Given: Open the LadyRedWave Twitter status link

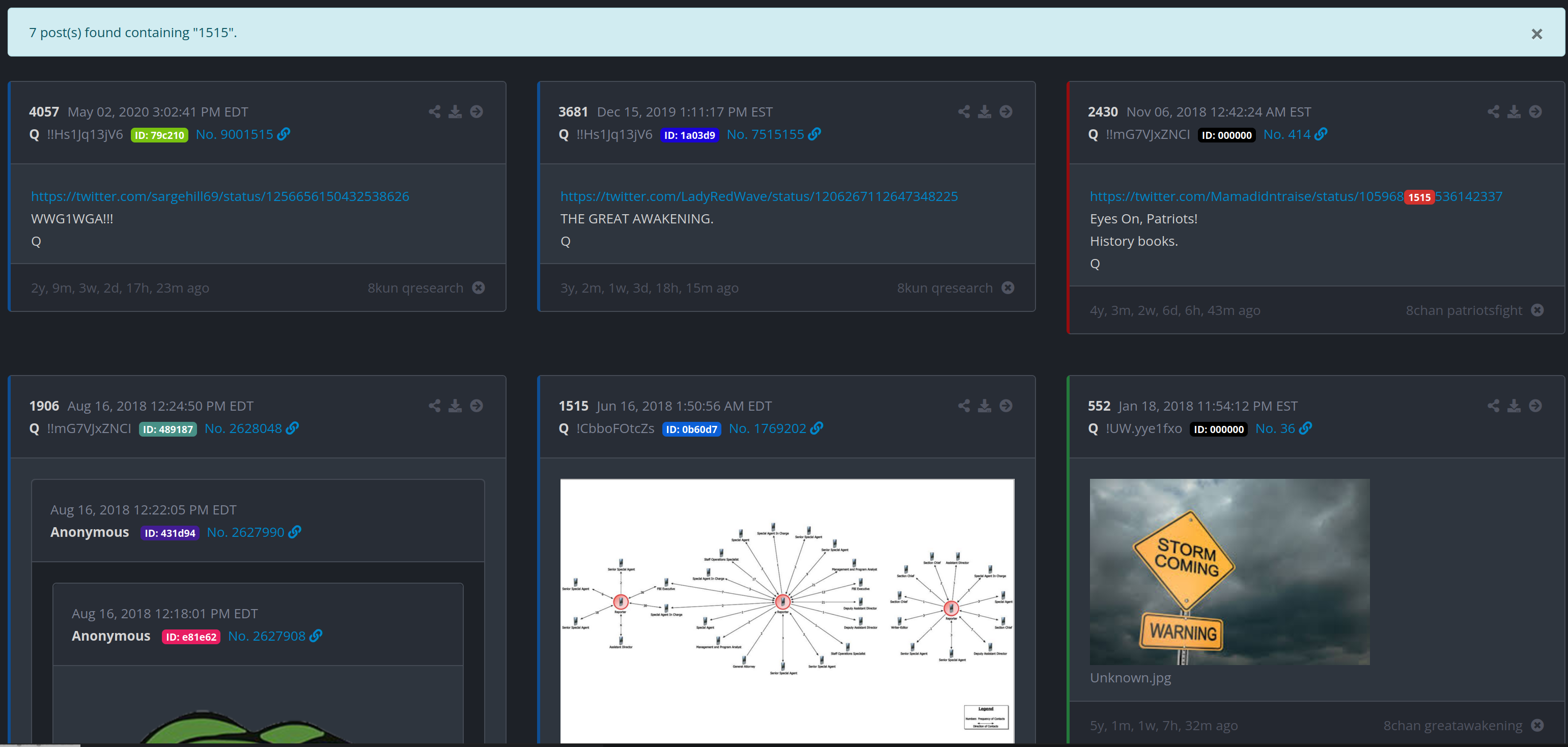Looking at the screenshot, I should [x=759, y=196].
